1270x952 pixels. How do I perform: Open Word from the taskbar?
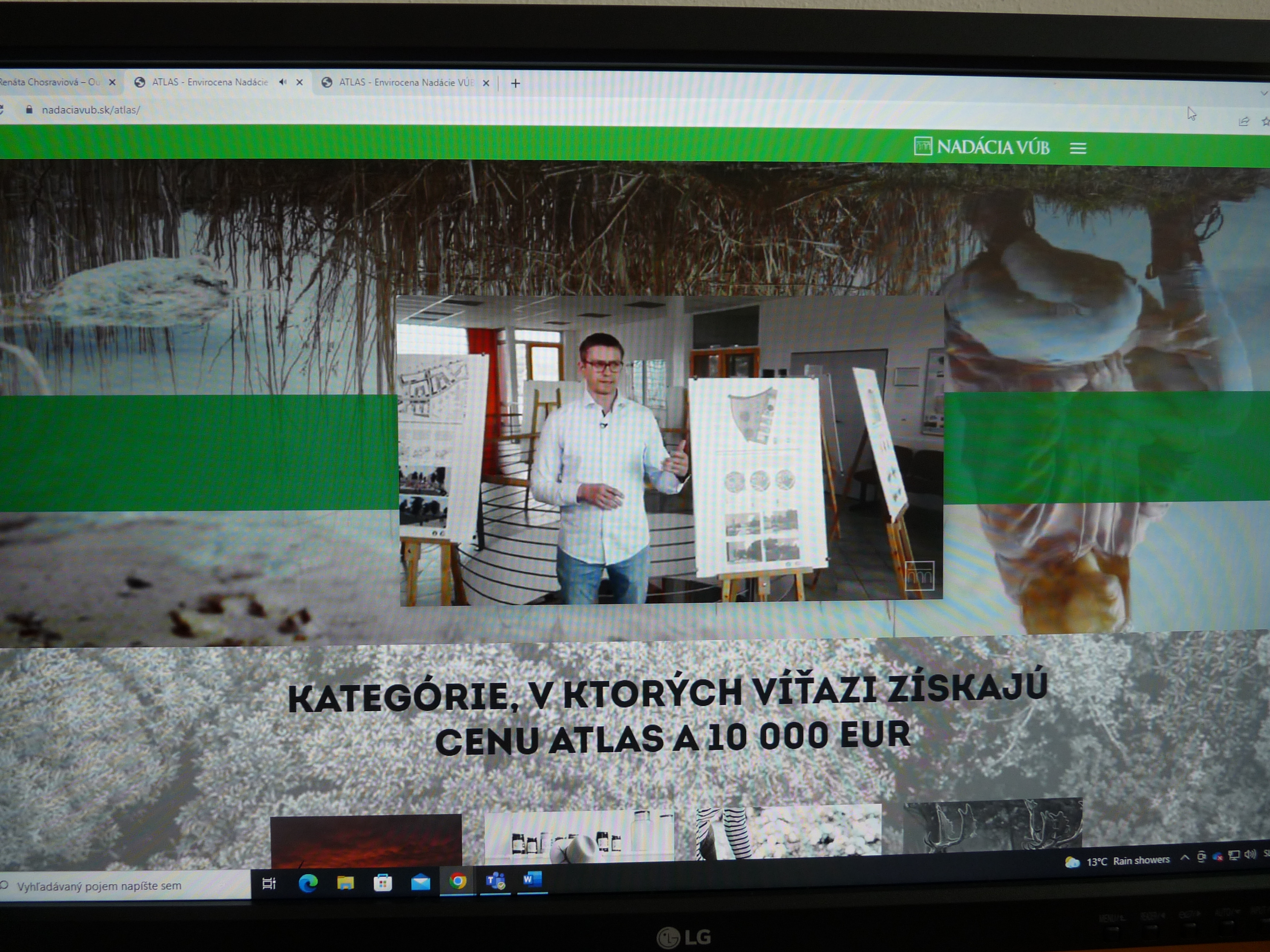532,880
